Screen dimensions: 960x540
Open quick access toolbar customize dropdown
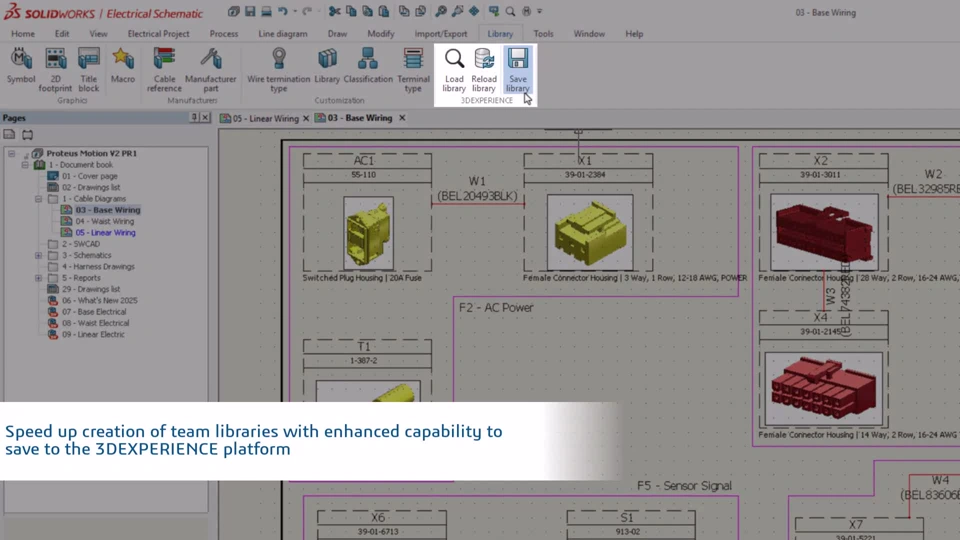pyautogui.click(x=539, y=11)
